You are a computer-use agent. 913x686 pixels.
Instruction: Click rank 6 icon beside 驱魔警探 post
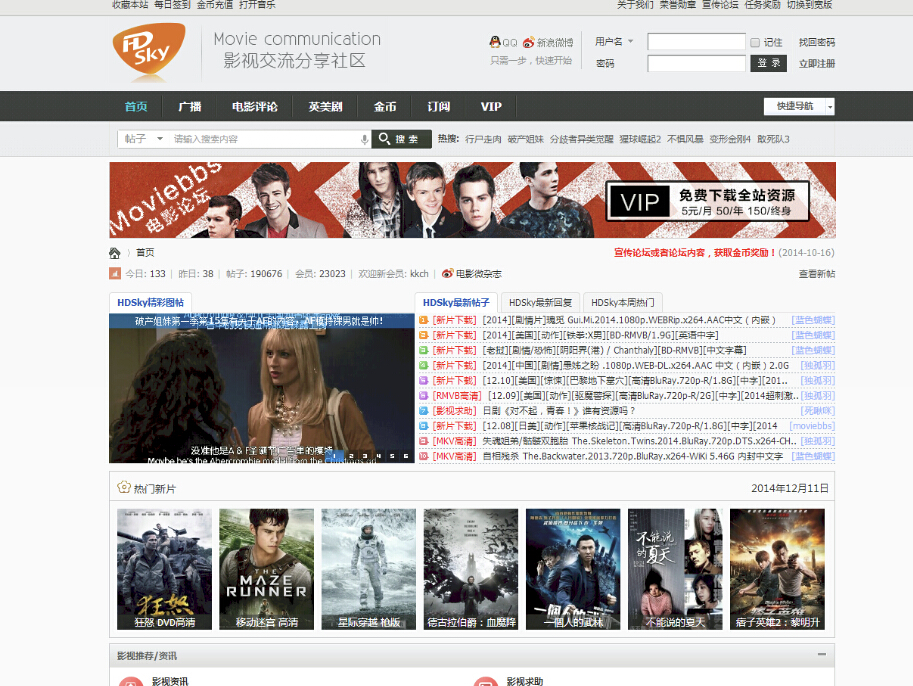(423, 395)
